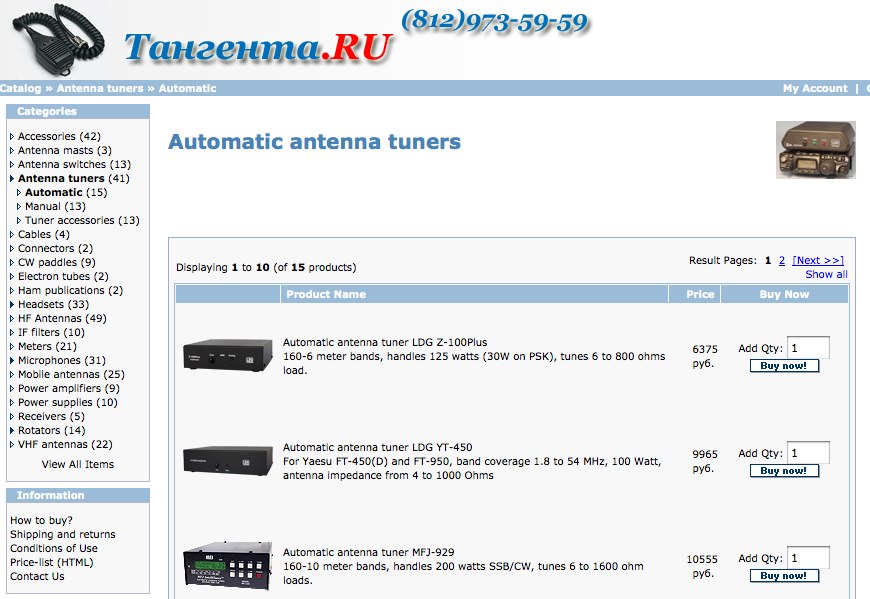Open HF Antennas (49) category
Viewport: 870px width, 599px height.
(x=62, y=318)
